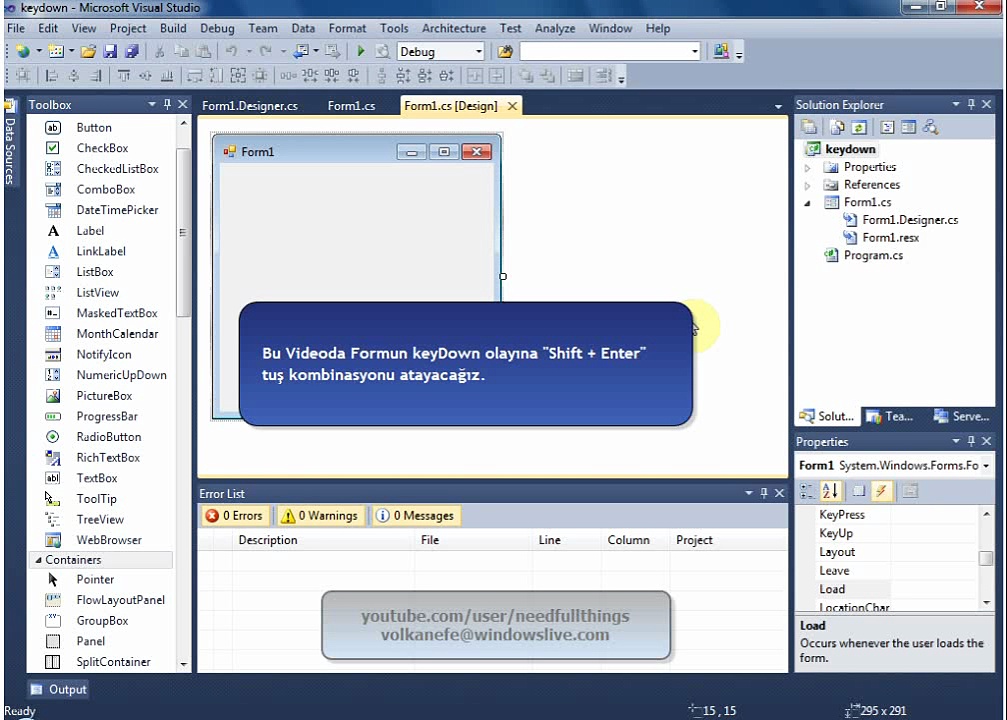1007x720 pixels.
Task: Open the Architecture menu
Action: coord(453,28)
